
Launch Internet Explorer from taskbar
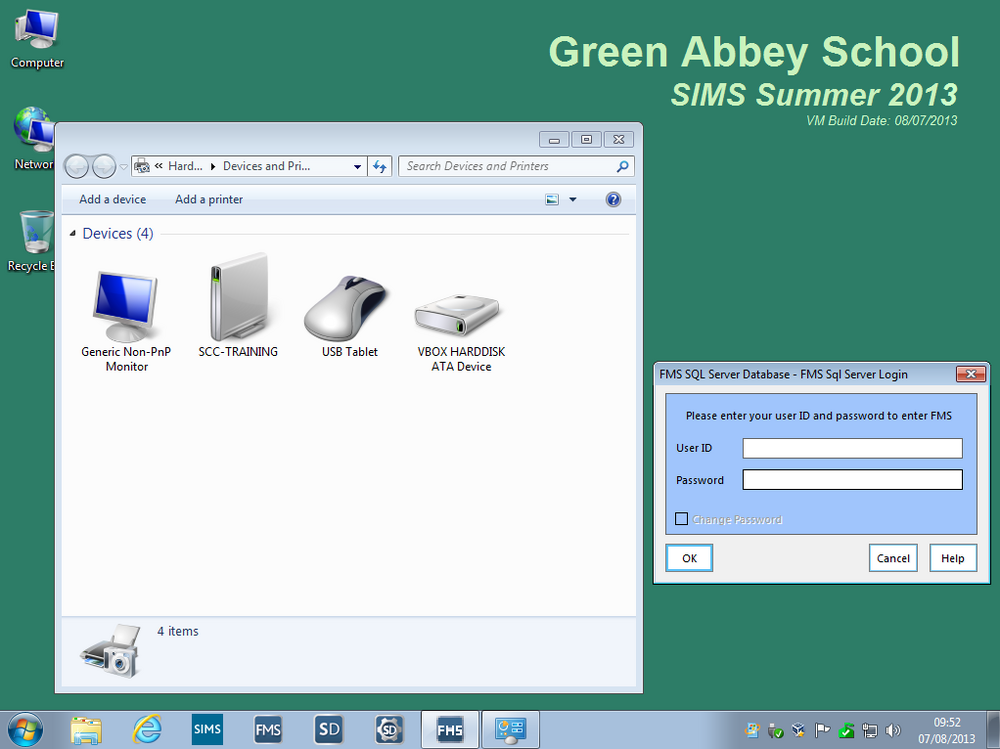click(147, 730)
